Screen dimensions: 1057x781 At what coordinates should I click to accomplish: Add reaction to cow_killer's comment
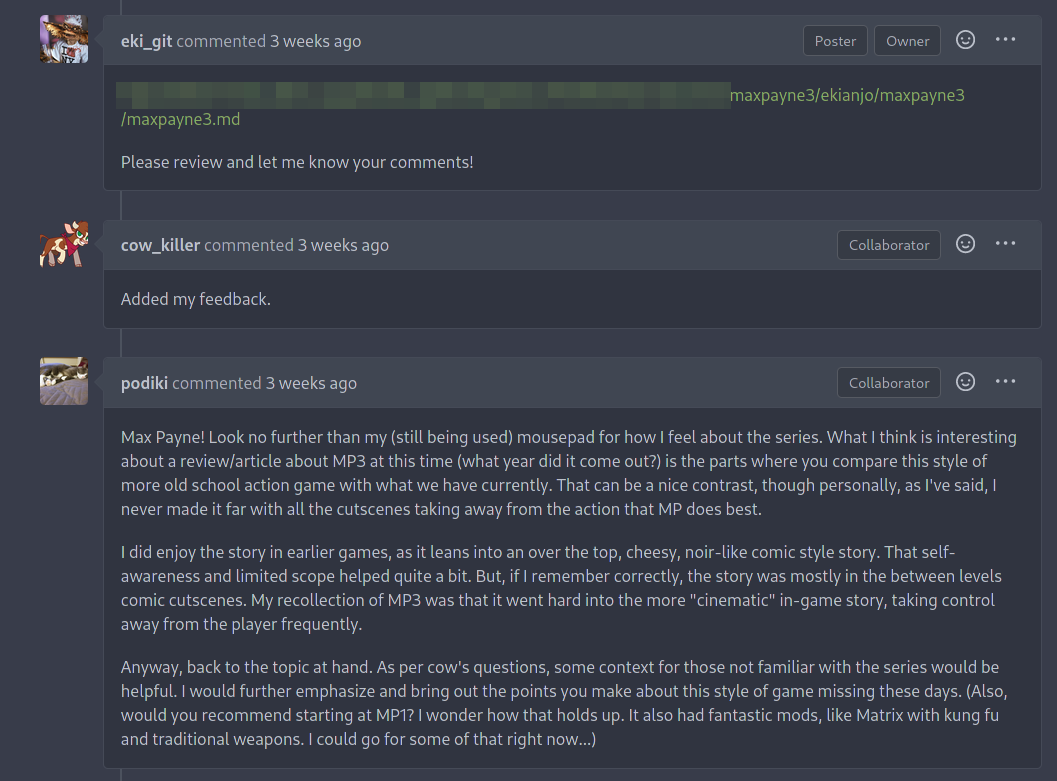pyautogui.click(x=965, y=244)
